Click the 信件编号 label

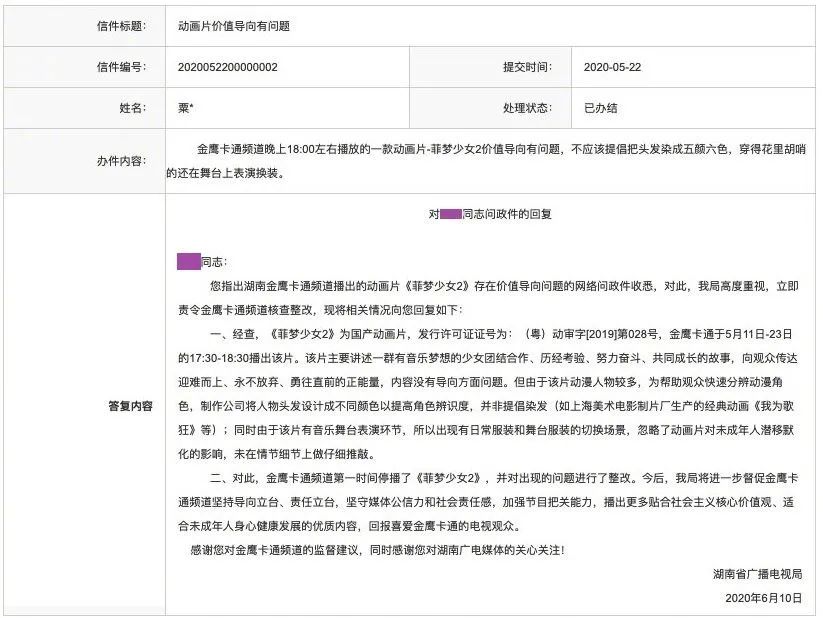coord(121,67)
